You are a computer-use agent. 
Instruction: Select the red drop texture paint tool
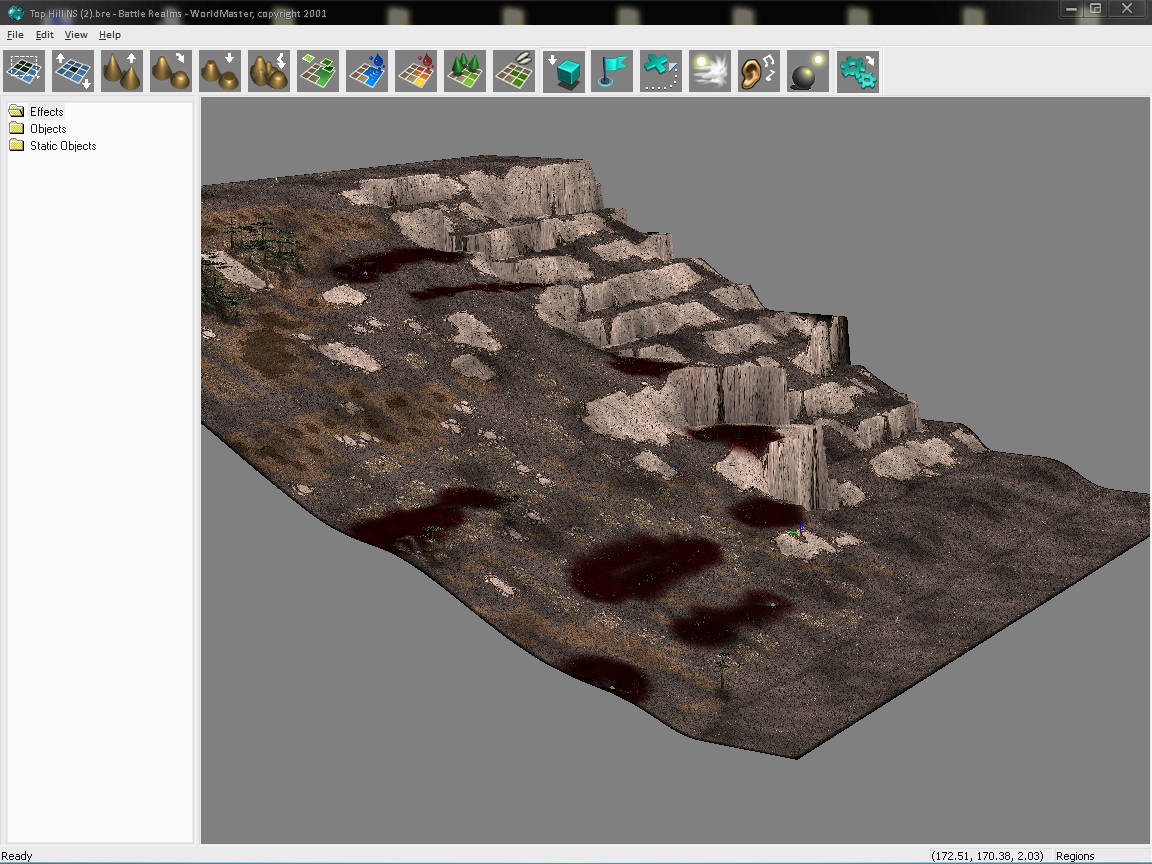point(416,71)
